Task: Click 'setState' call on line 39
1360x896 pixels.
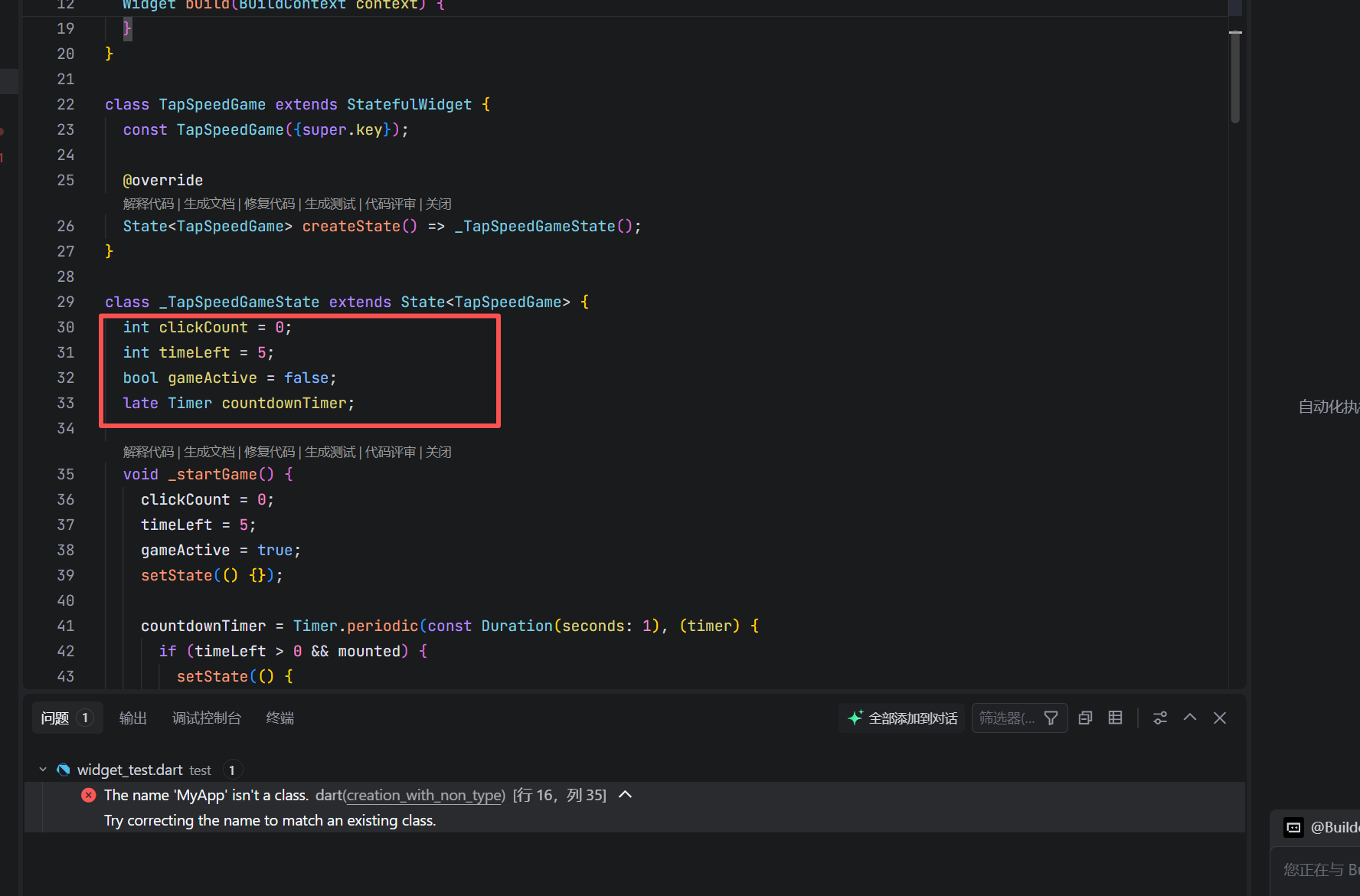Action: pos(176,575)
